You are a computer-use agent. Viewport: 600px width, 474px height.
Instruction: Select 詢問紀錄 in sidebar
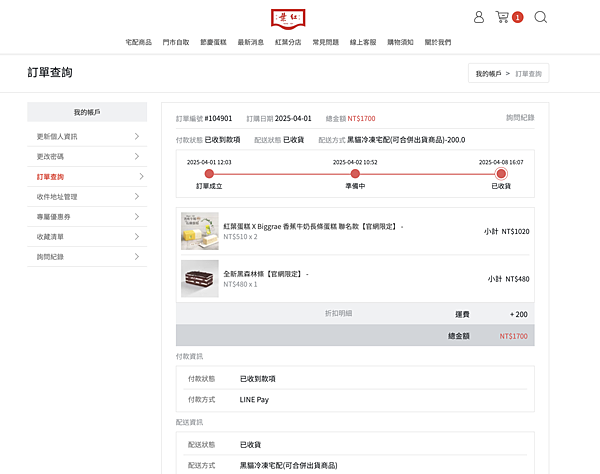[x=87, y=257]
